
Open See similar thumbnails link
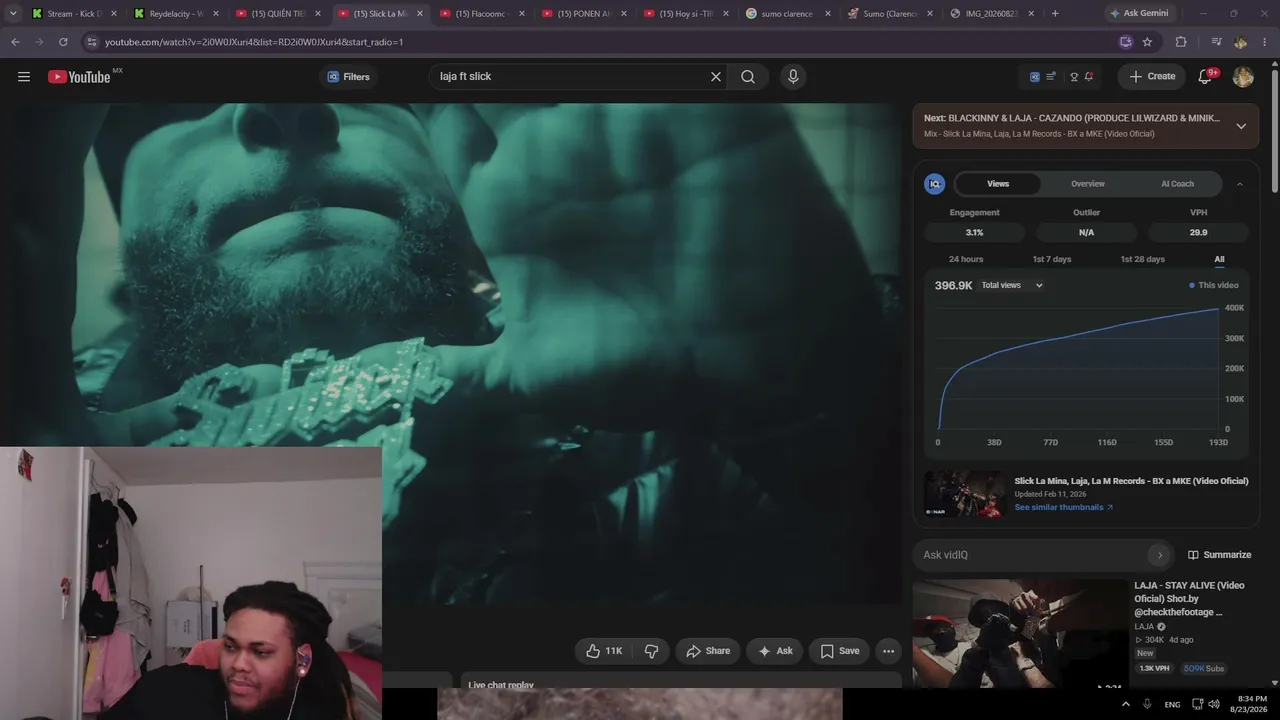point(1063,507)
